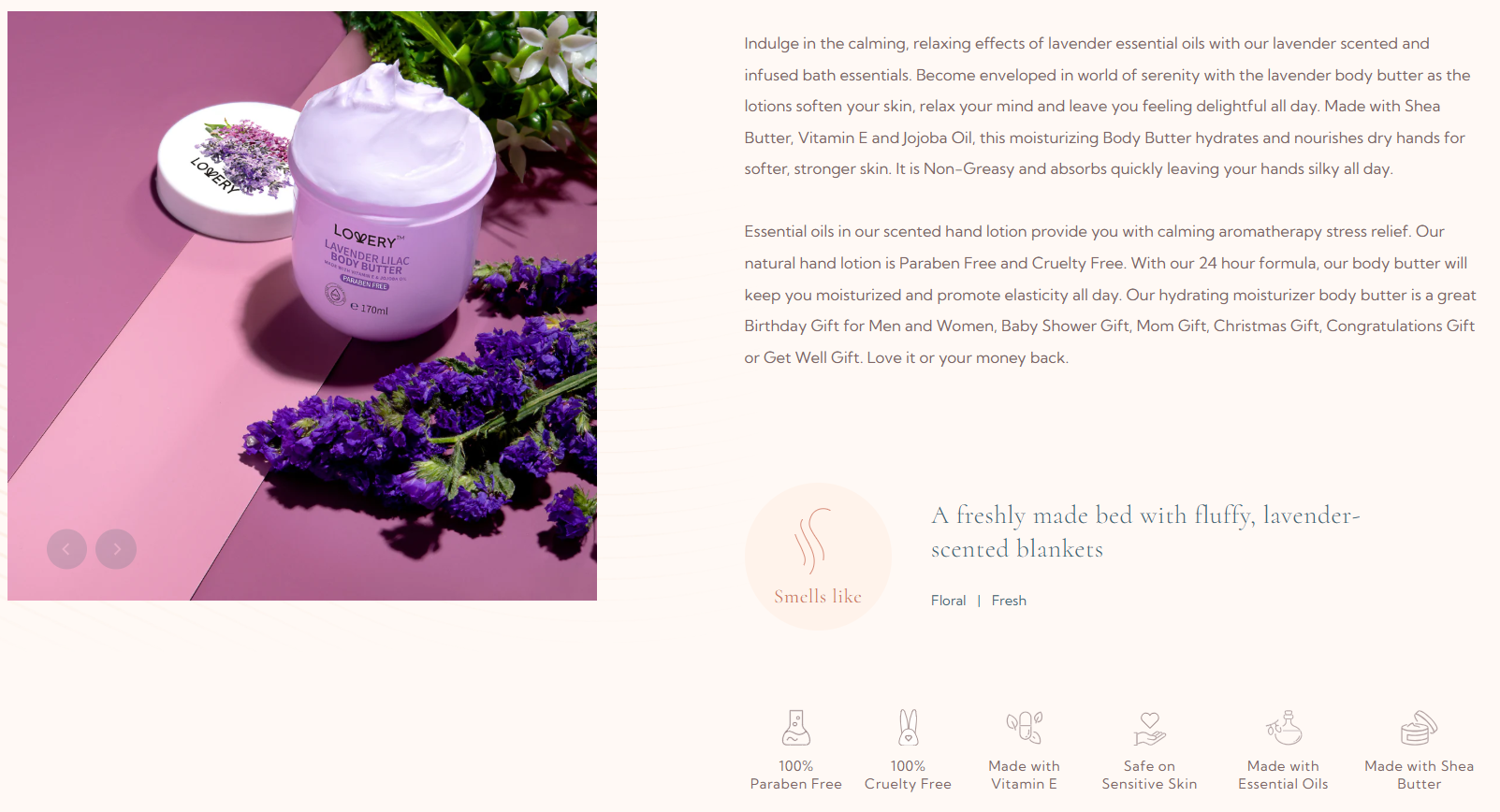Click the 'Made with Shea Butter' label
This screenshot has width=1500, height=812.
coord(1419,775)
